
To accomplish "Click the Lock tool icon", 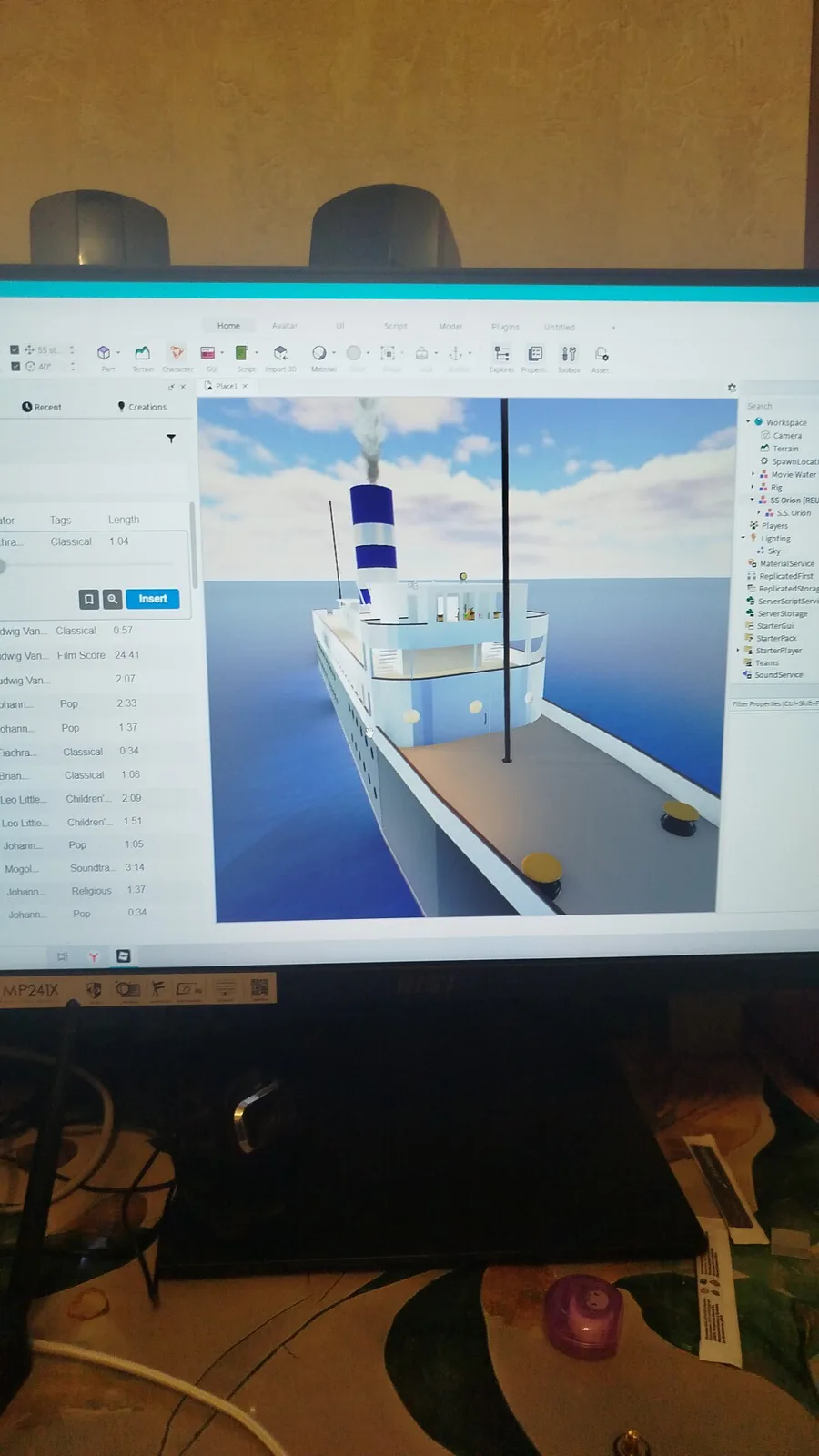I will pos(422,353).
